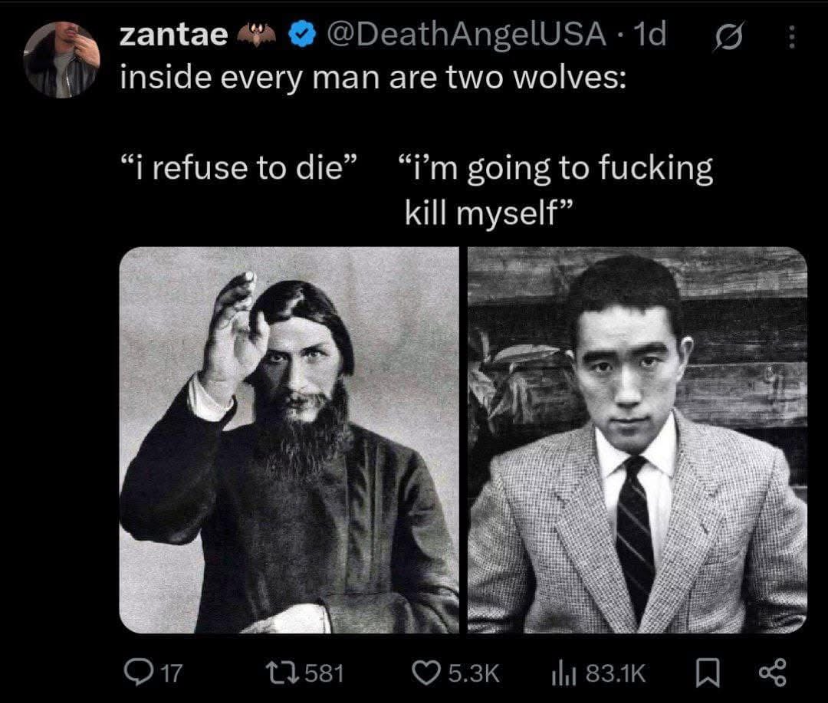Image resolution: width=828 pixels, height=703 pixels.
Task: Click the repost count "581"
Action: pos(323,673)
